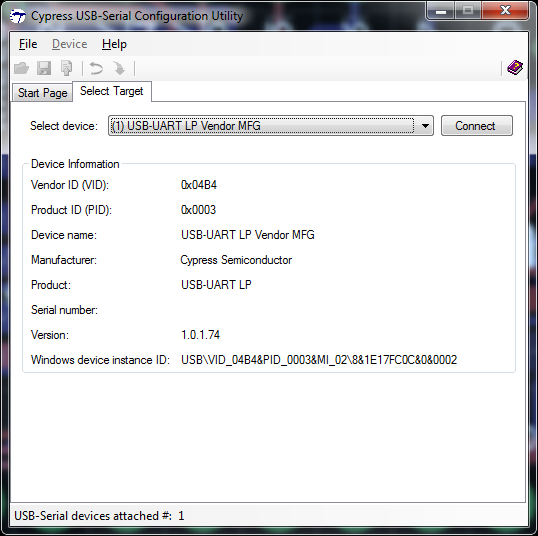Minimize the Configuration Utility window
538x536 pixels.
click(x=441, y=11)
